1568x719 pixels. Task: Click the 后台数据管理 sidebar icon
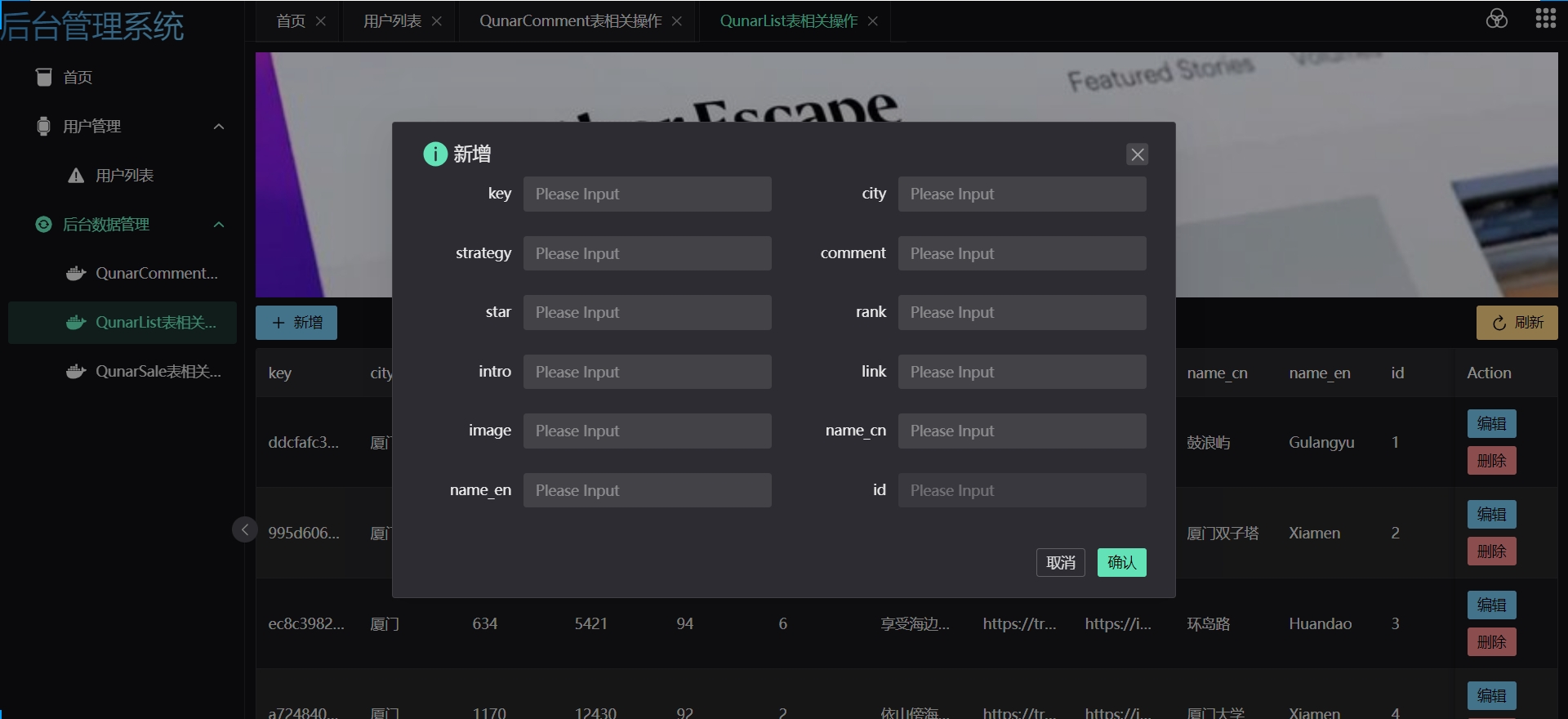tap(44, 224)
